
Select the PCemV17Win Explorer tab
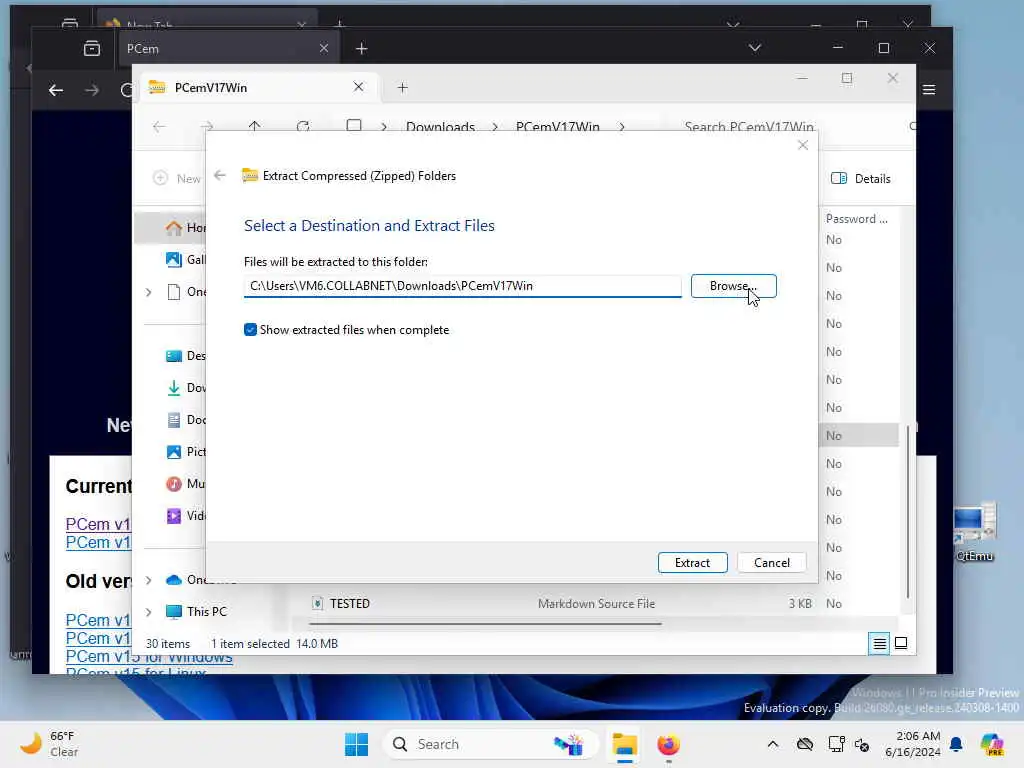pyautogui.click(x=258, y=88)
